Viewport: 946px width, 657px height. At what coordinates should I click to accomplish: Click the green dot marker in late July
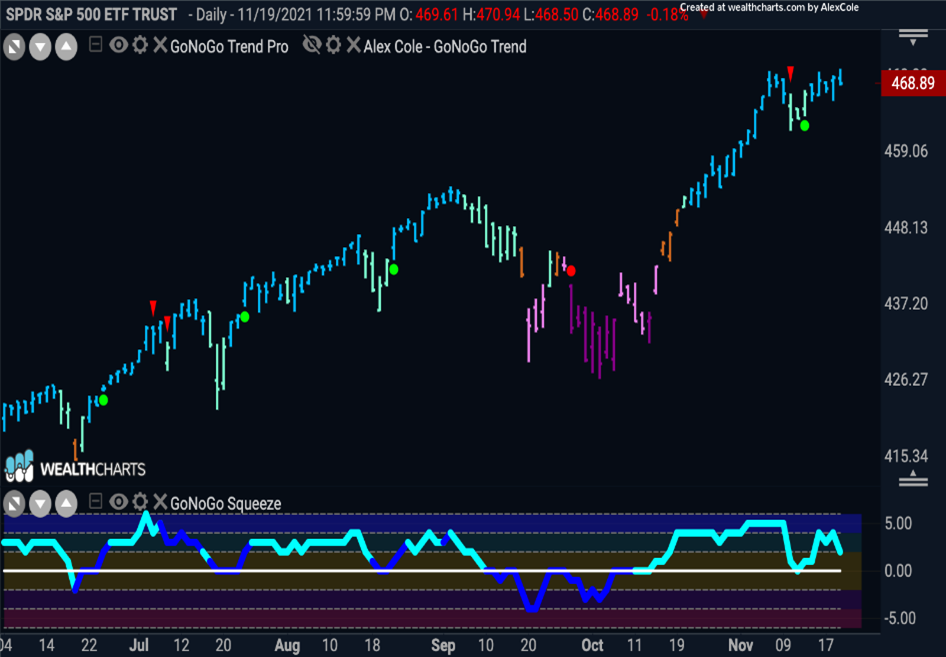coord(244,317)
